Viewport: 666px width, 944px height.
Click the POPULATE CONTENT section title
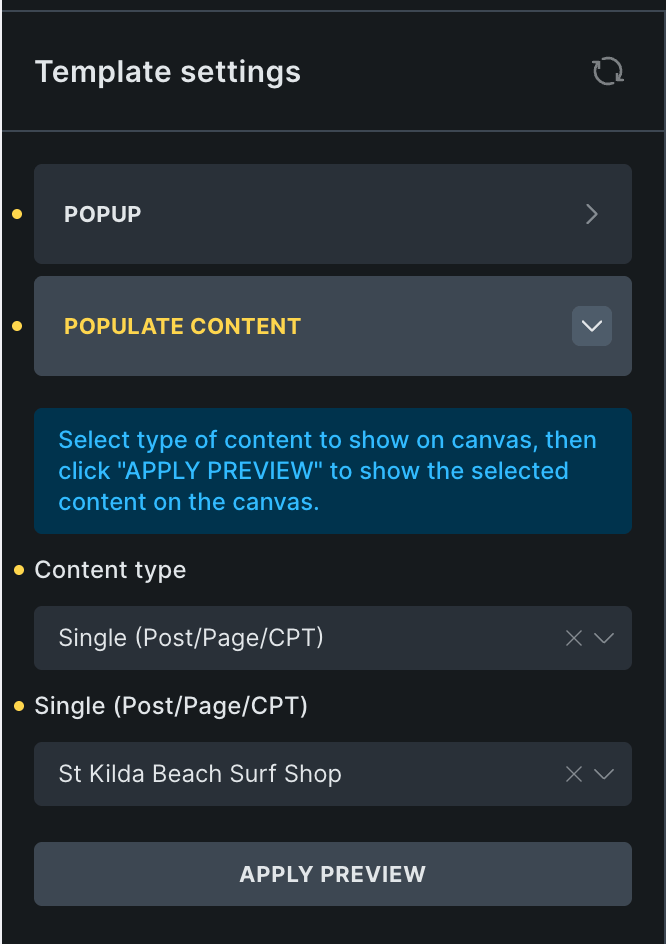click(x=182, y=326)
